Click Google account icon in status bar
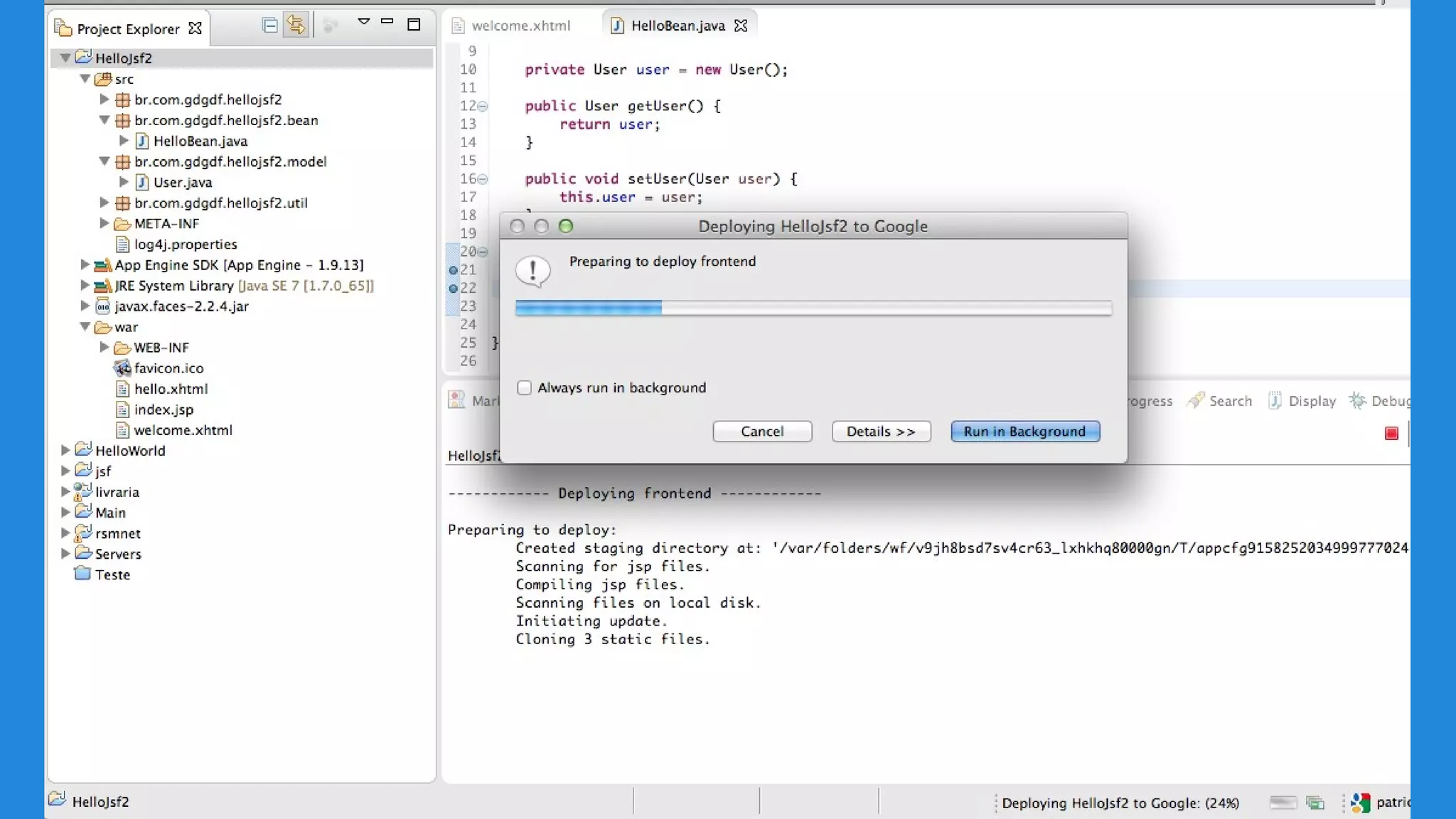Viewport: 1456px width, 819px height. pyautogui.click(x=1360, y=803)
